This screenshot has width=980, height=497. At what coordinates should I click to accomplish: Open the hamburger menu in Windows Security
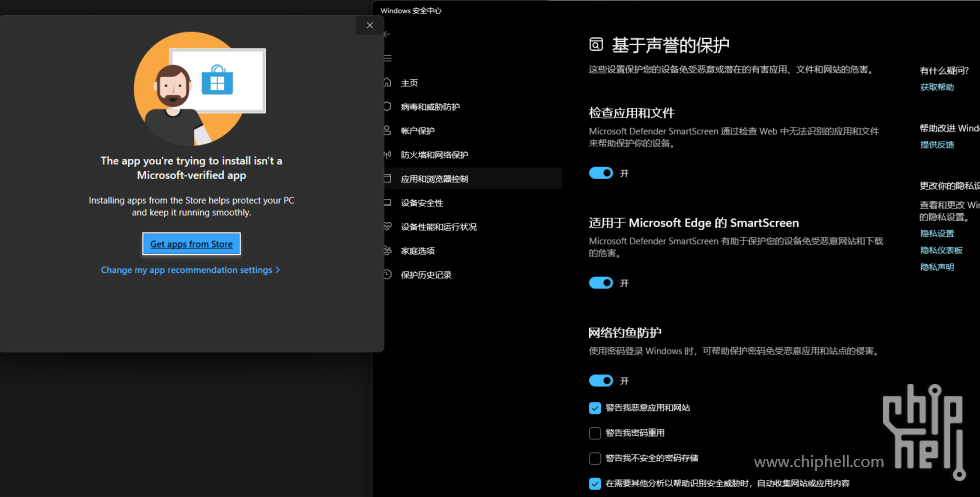[x=388, y=58]
